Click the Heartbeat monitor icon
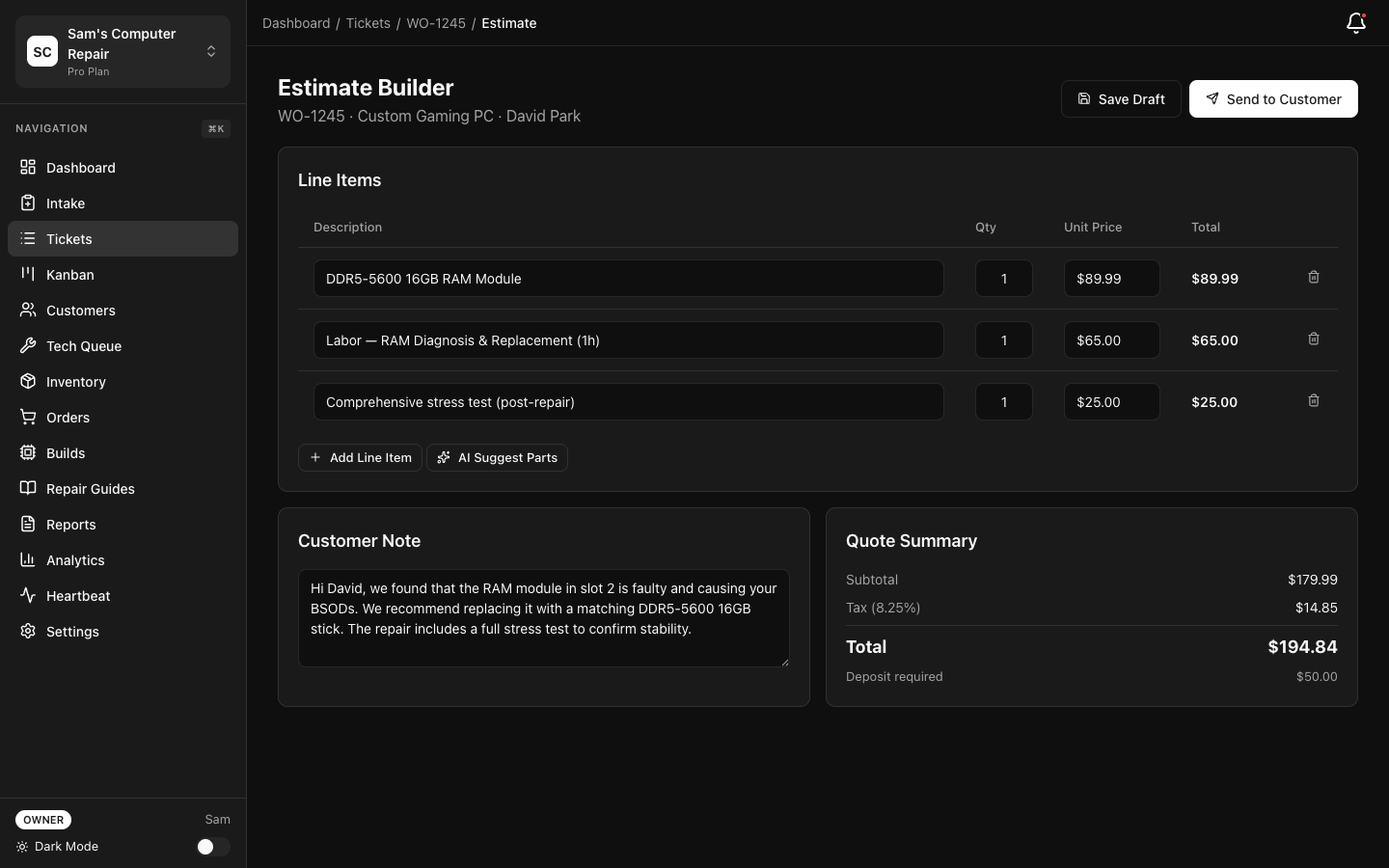 coord(27,596)
